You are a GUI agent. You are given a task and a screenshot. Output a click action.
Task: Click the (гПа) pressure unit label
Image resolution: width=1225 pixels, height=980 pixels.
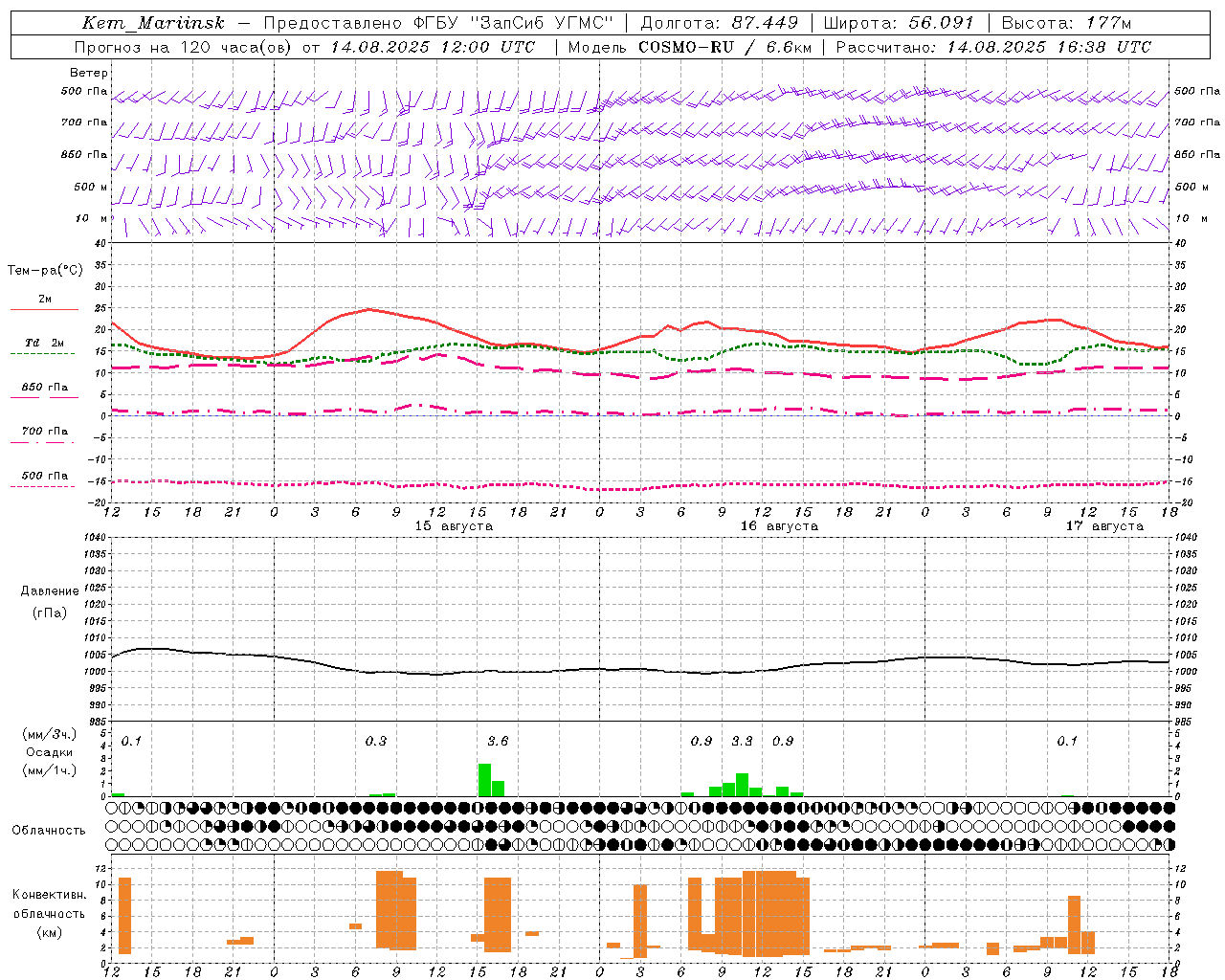50,612
